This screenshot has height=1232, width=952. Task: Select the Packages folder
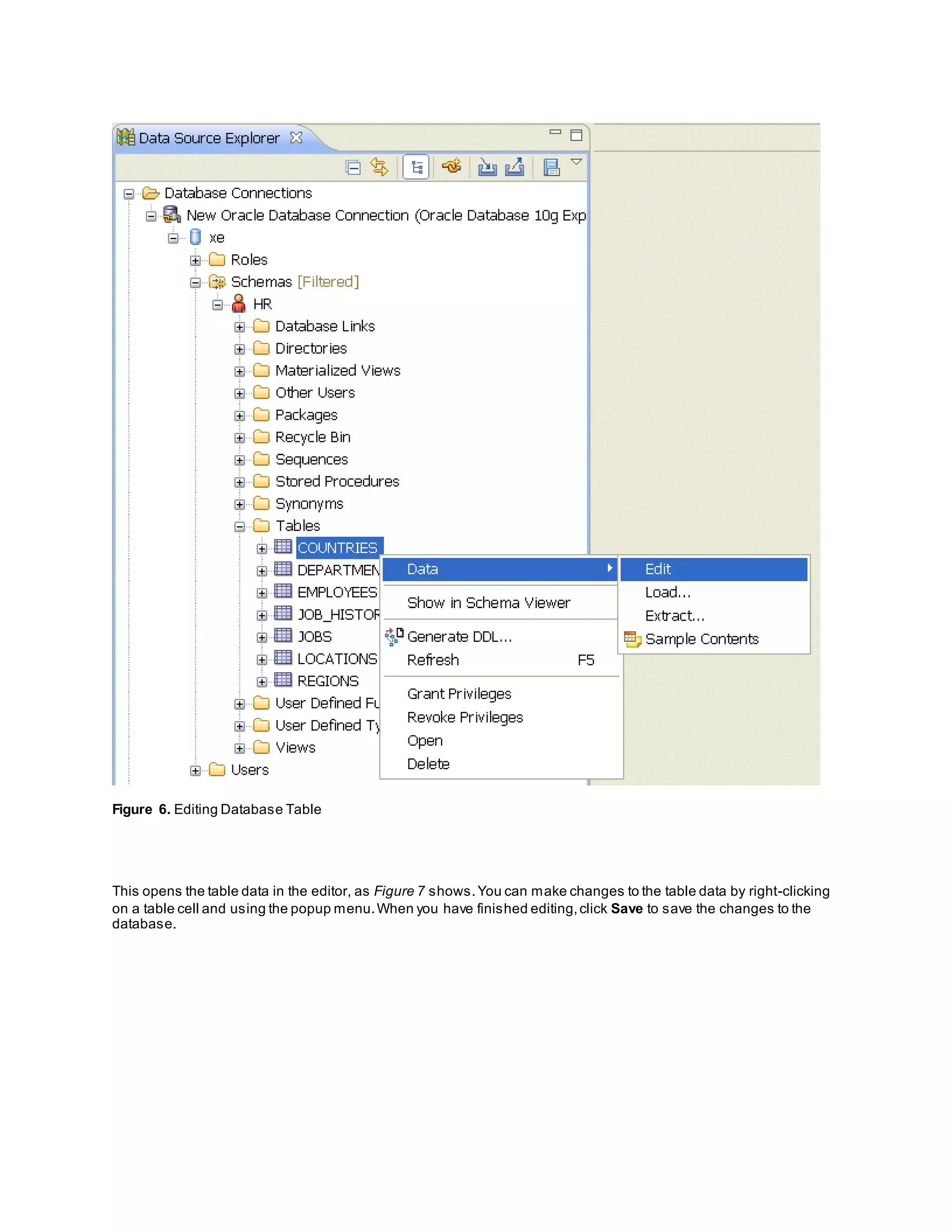[306, 415]
